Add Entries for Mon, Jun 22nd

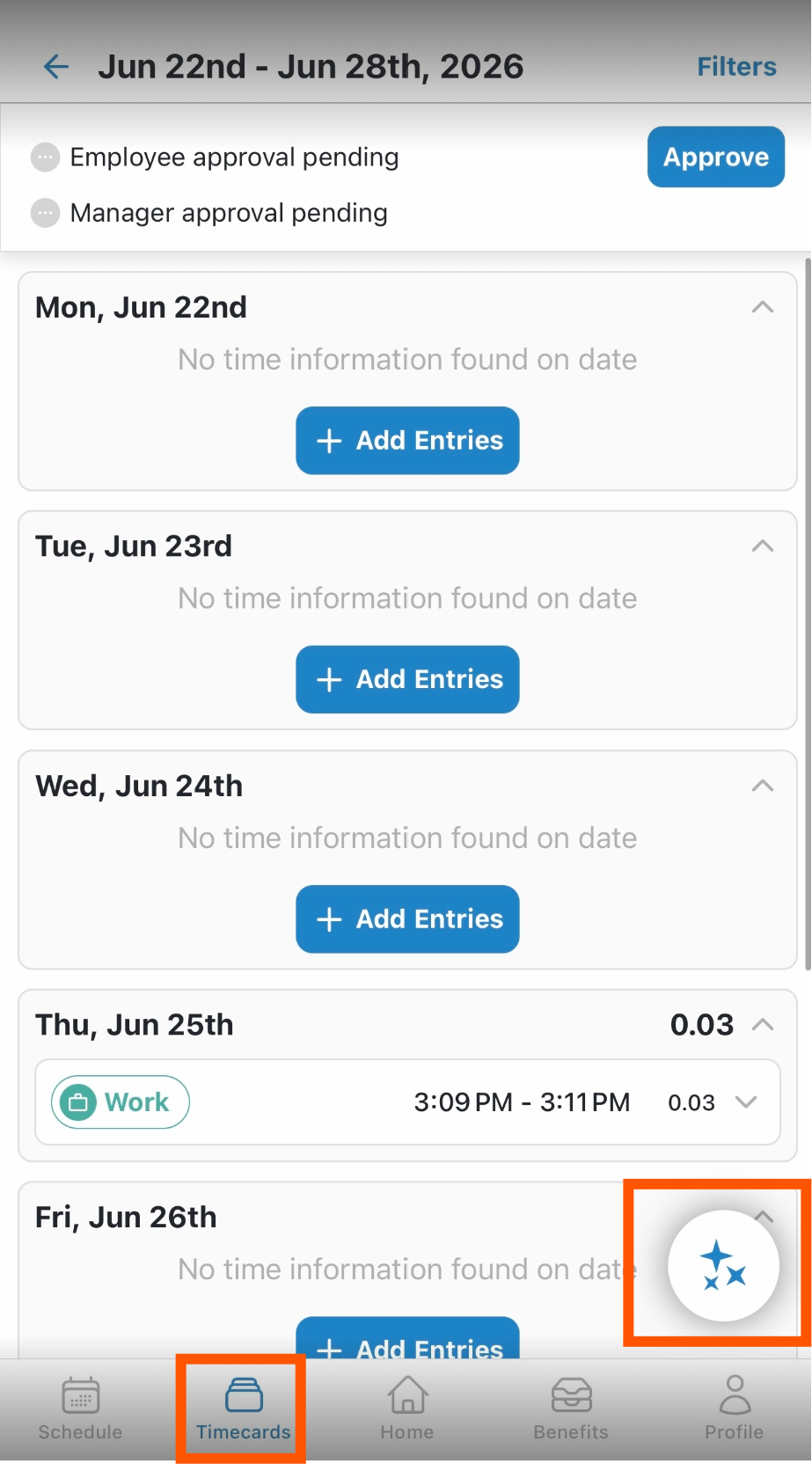coord(407,441)
